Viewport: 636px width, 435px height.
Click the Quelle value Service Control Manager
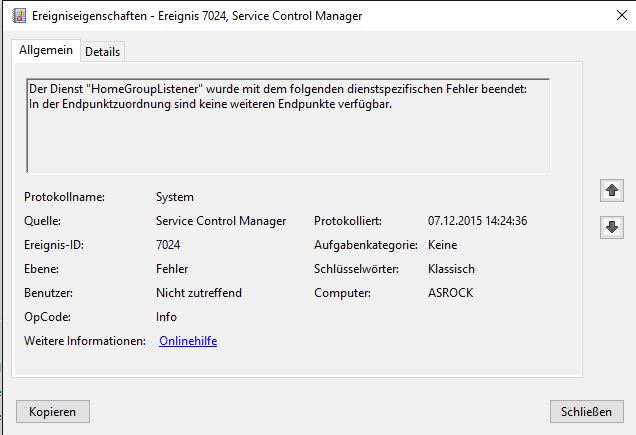(221, 221)
